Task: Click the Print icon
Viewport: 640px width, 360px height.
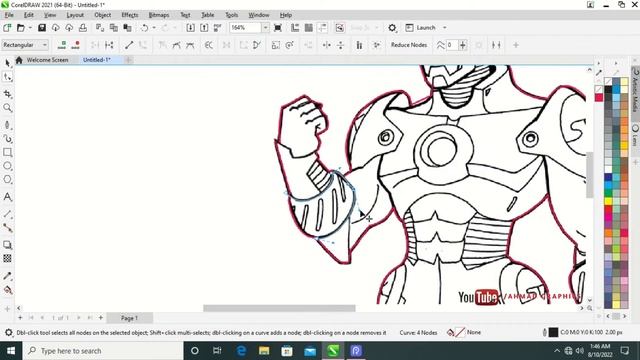Action: 83,28
